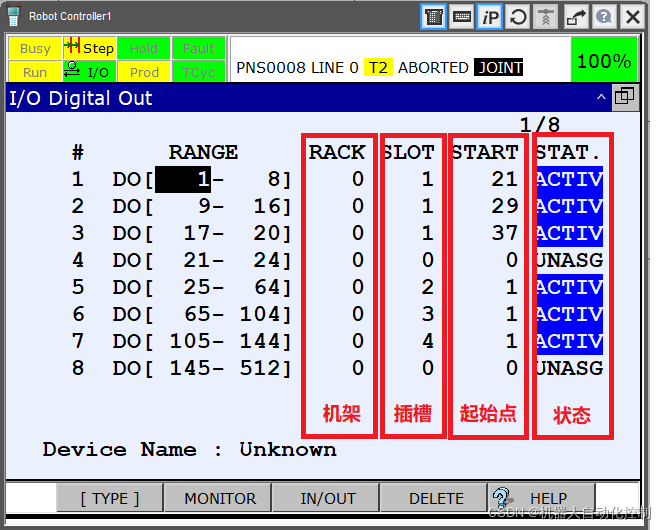Click the upload arrow icon in title bar
The height and width of the screenshot is (530, 666).
(x=546, y=17)
